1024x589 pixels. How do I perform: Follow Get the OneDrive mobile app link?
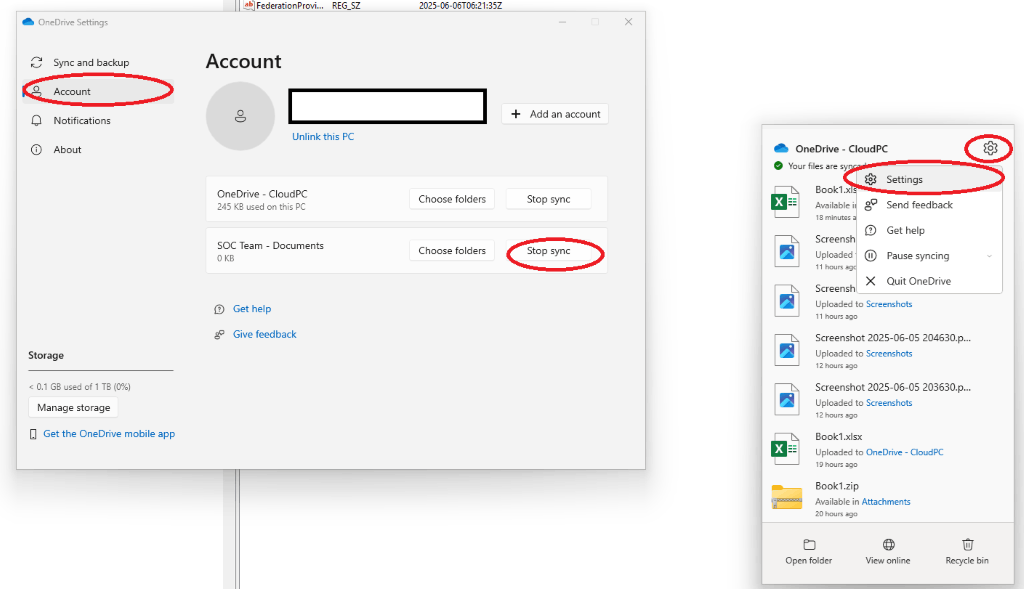click(x=109, y=434)
